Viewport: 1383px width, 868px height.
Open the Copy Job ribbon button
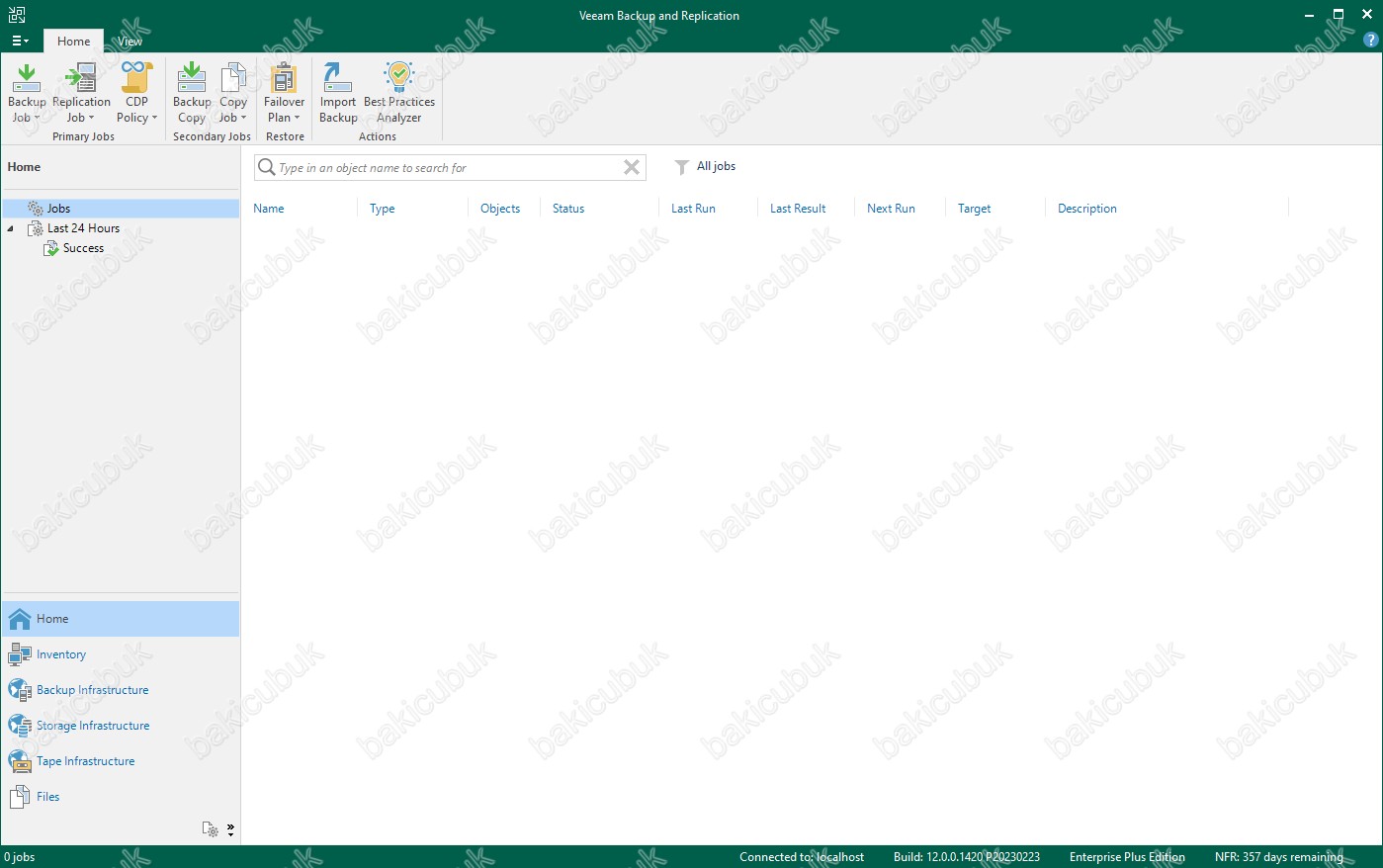pos(233,93)
